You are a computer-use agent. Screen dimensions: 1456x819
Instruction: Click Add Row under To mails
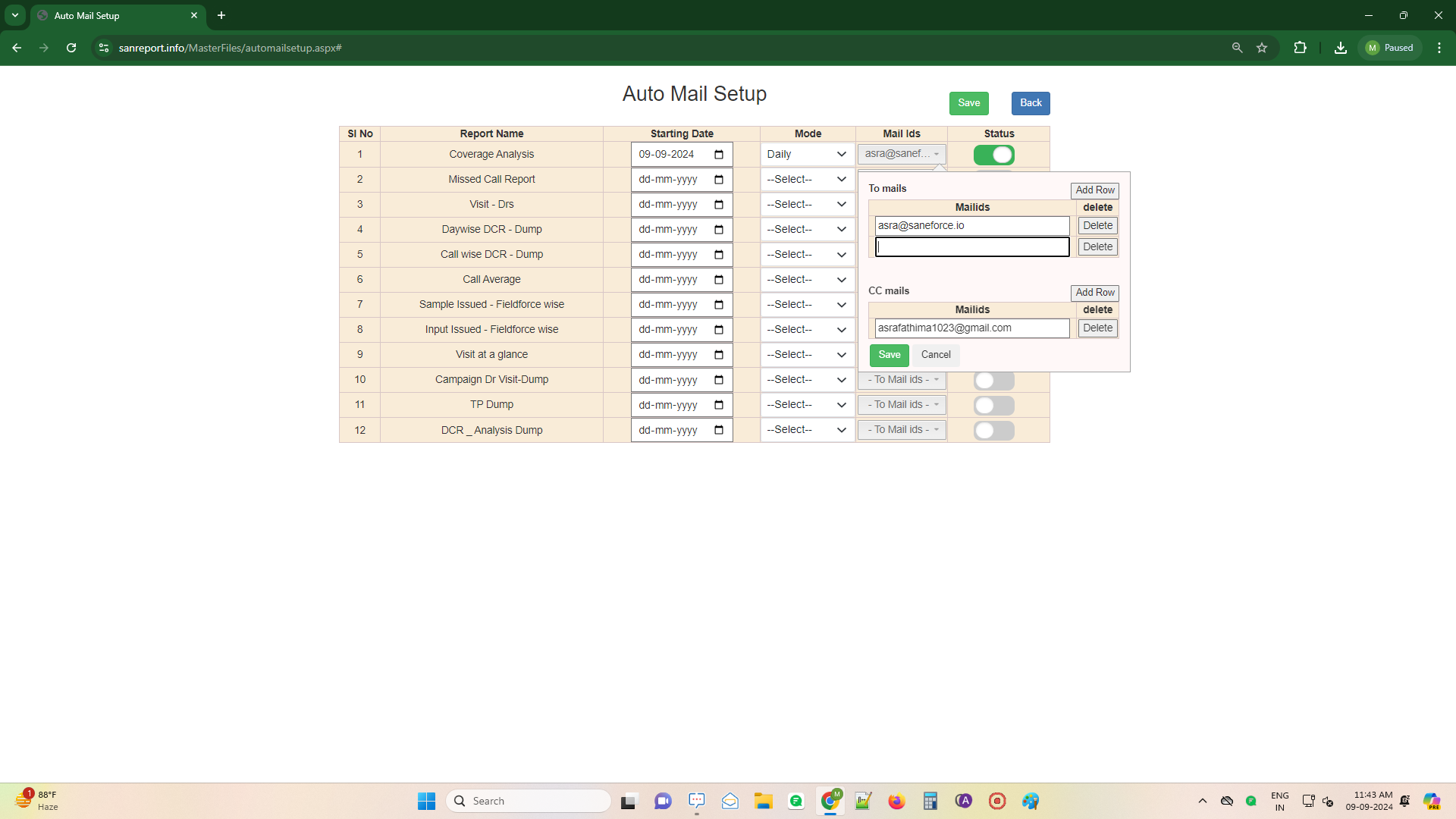coord(1094,190)
